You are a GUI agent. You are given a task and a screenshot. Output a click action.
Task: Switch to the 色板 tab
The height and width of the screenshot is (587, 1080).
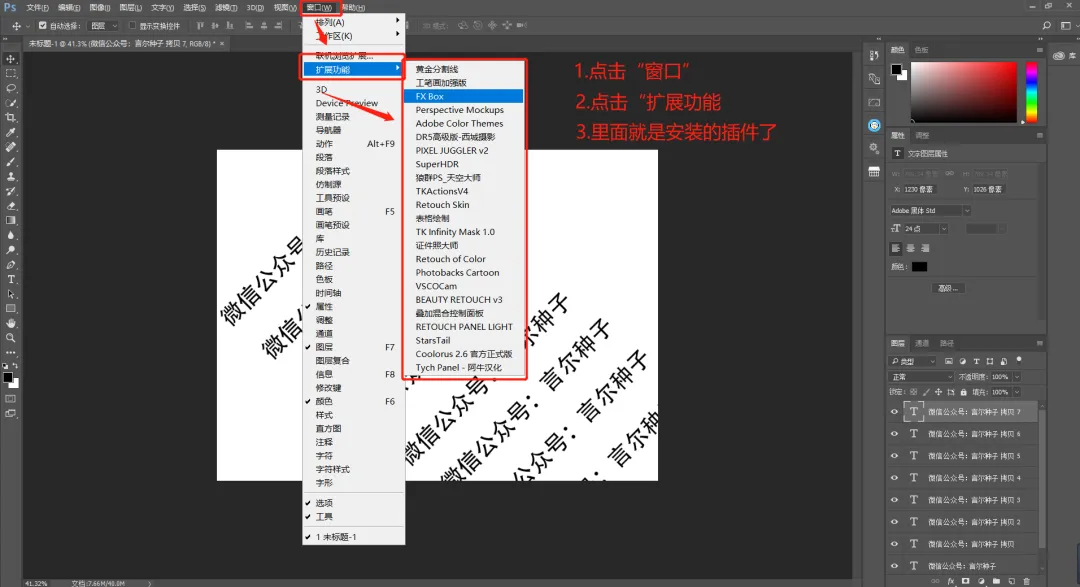922,50
